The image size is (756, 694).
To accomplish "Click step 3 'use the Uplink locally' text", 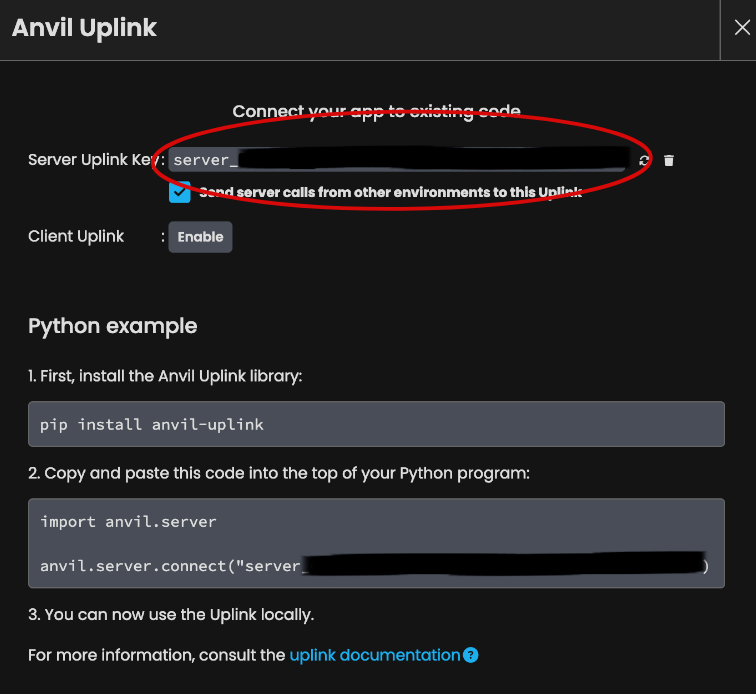I will (x=171, y=614).
